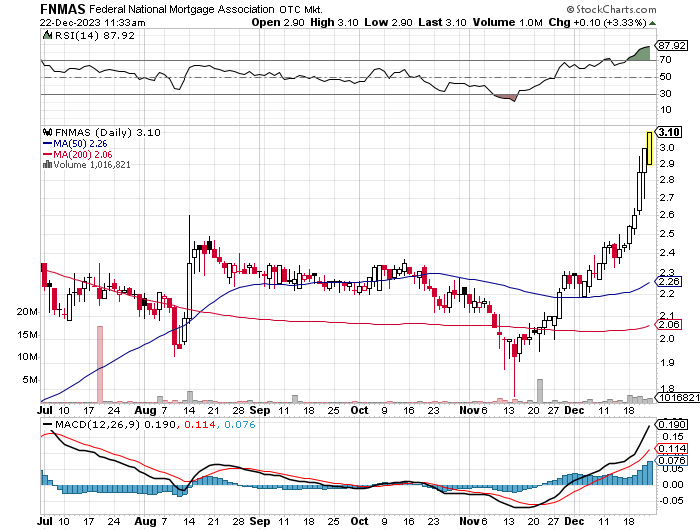Click the 'Sep' label on price panel axis
The image size is (700, 530).
(x=260, y=410)
